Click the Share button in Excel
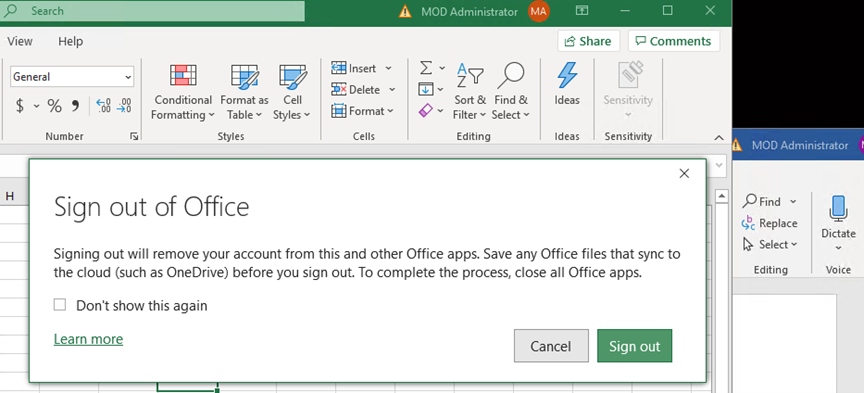Viewport: 864px width, 393px height. pyautogui.click(x=588, y=41)
